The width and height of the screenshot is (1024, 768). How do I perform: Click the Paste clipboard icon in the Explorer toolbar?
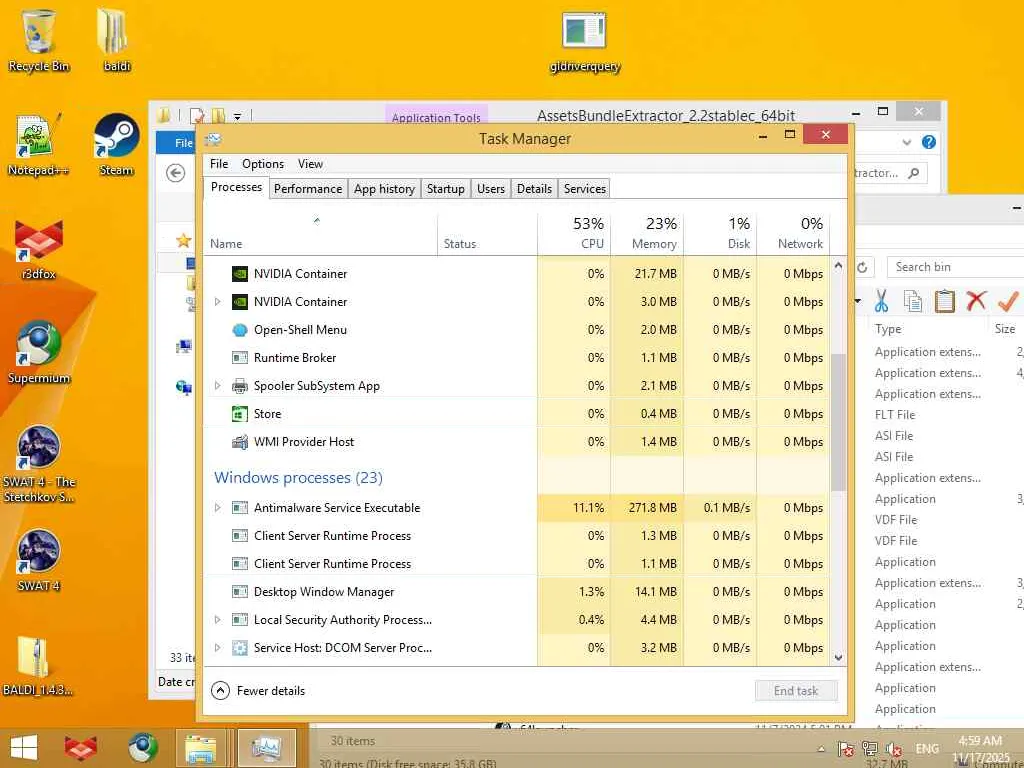(x=944, y=301)
